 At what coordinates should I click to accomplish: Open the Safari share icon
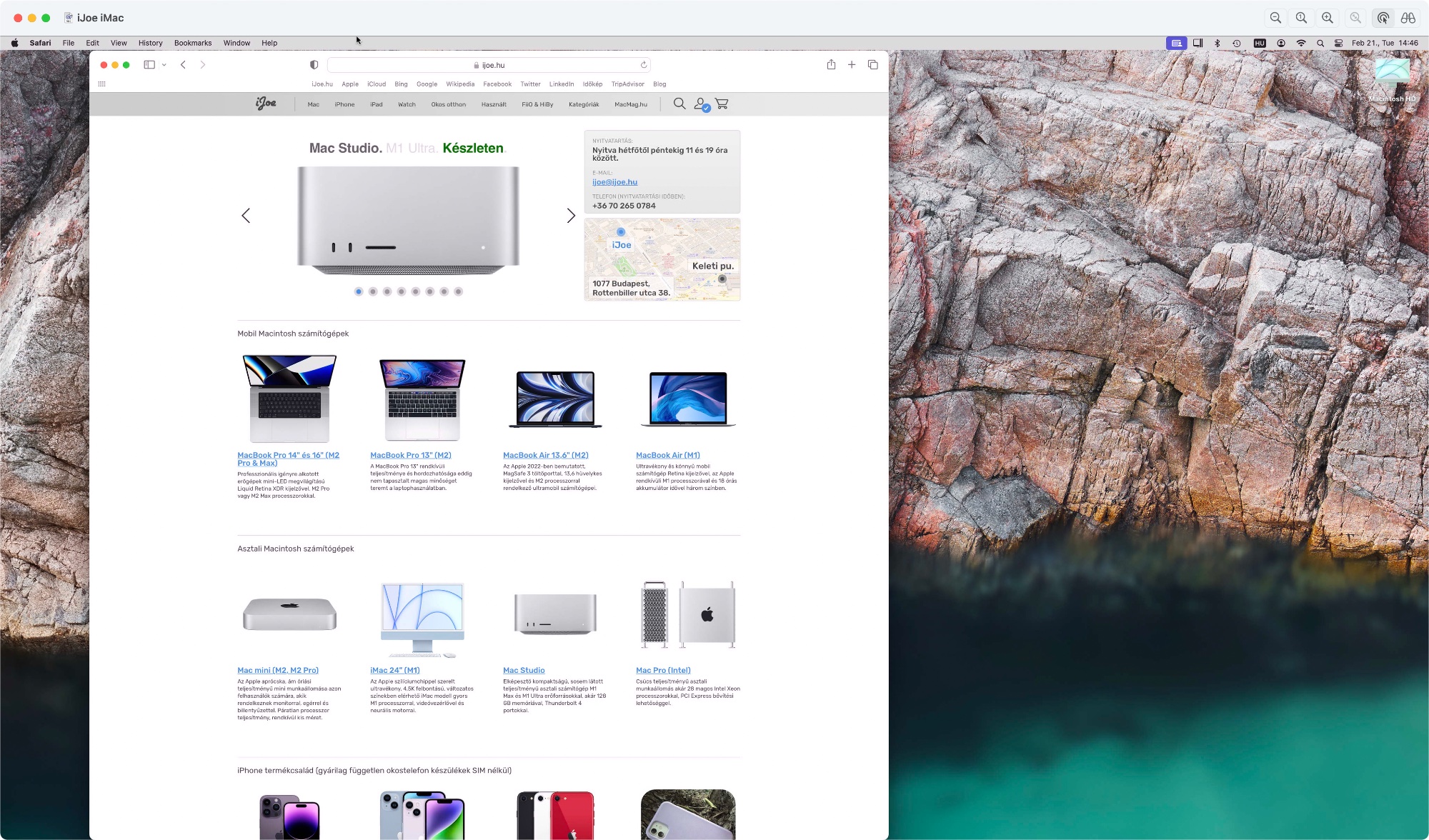831,64
